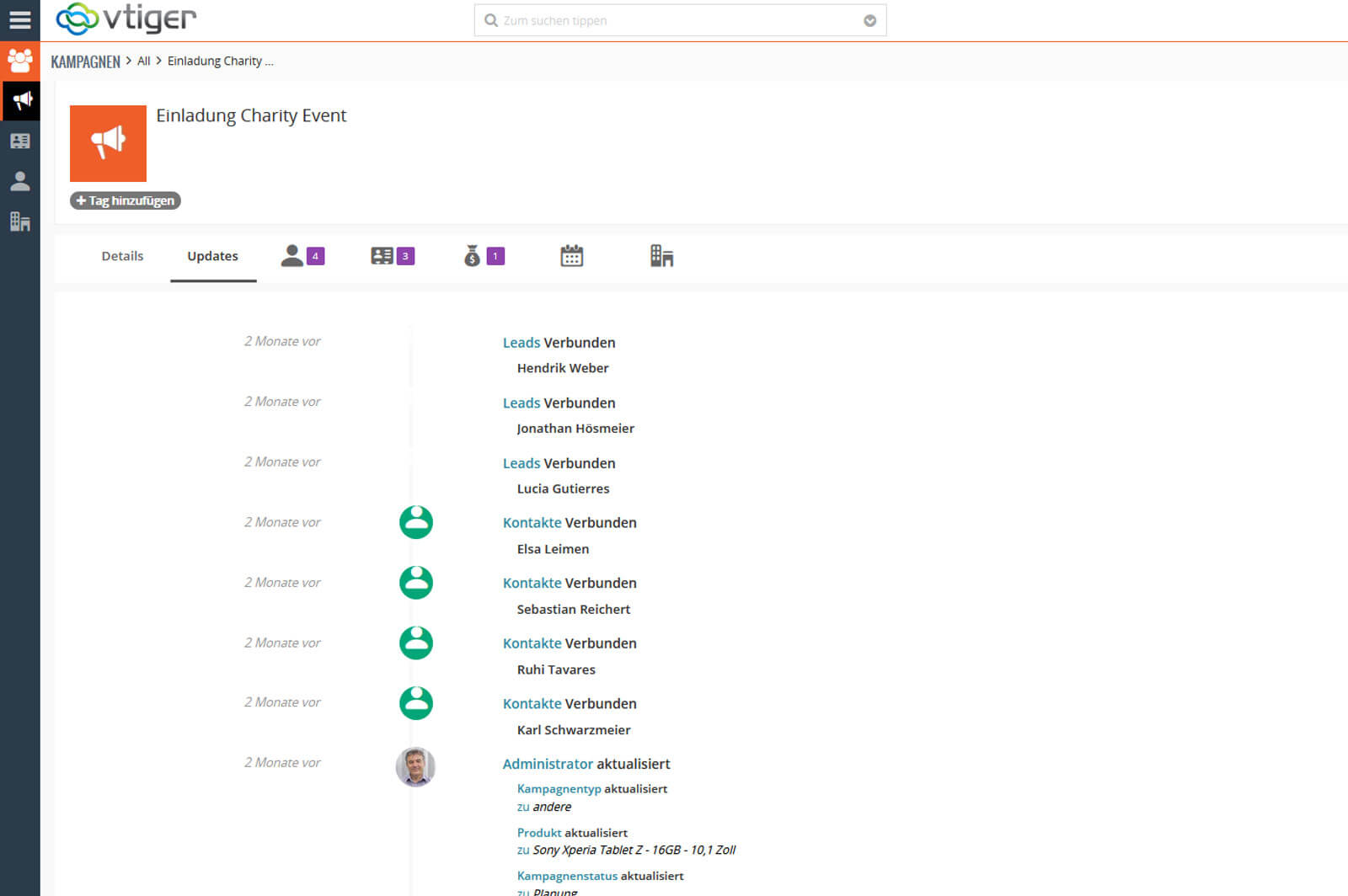Click the Tag hinzufügen button

click(x=125, y=200)
